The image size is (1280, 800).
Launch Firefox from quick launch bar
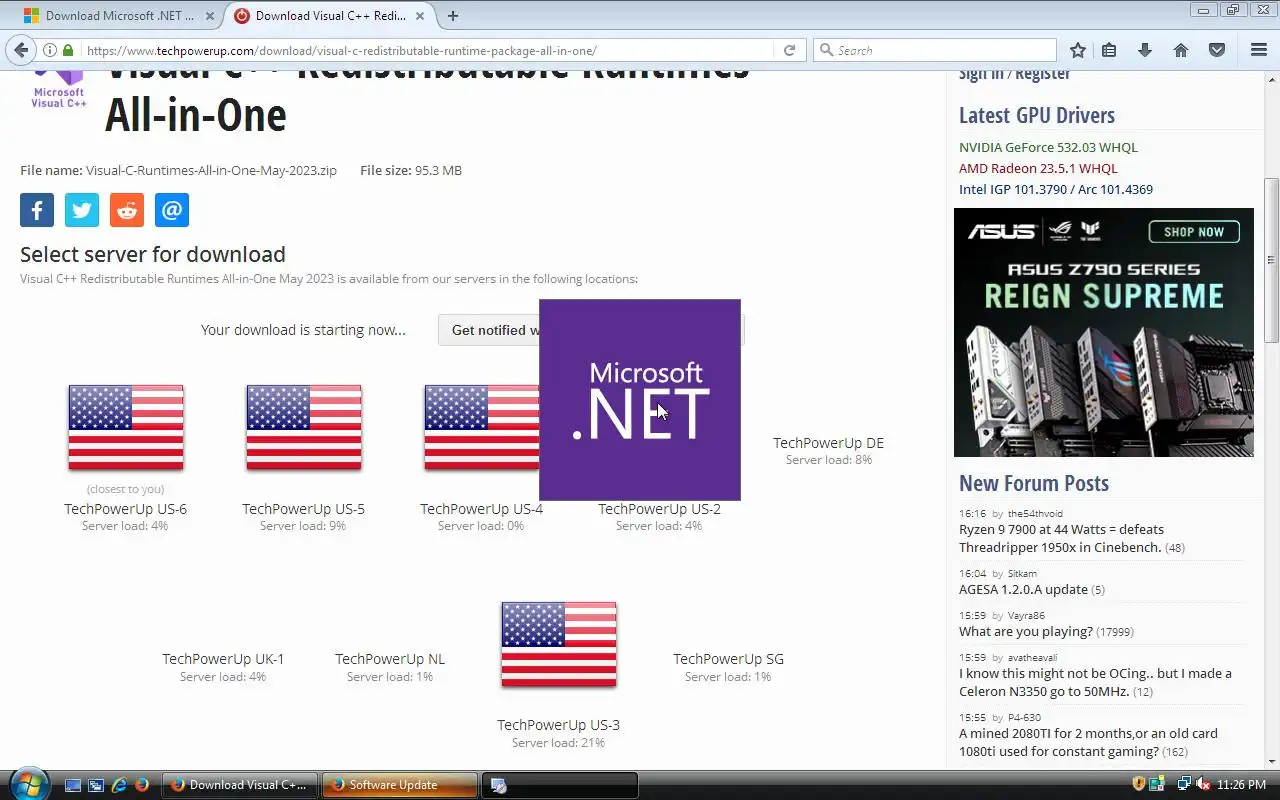click(142, 785)
